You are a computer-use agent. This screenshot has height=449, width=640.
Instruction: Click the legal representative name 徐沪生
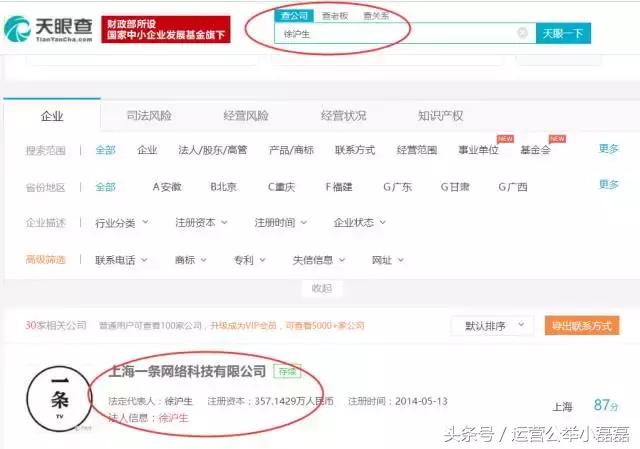(178, 401)
